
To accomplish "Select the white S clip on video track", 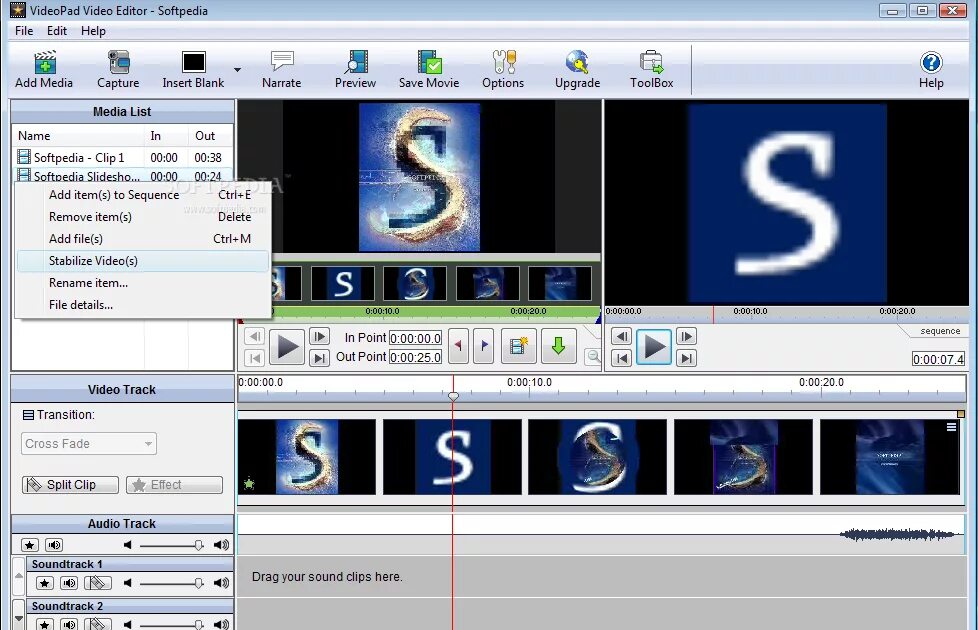I will pos(452,457).
